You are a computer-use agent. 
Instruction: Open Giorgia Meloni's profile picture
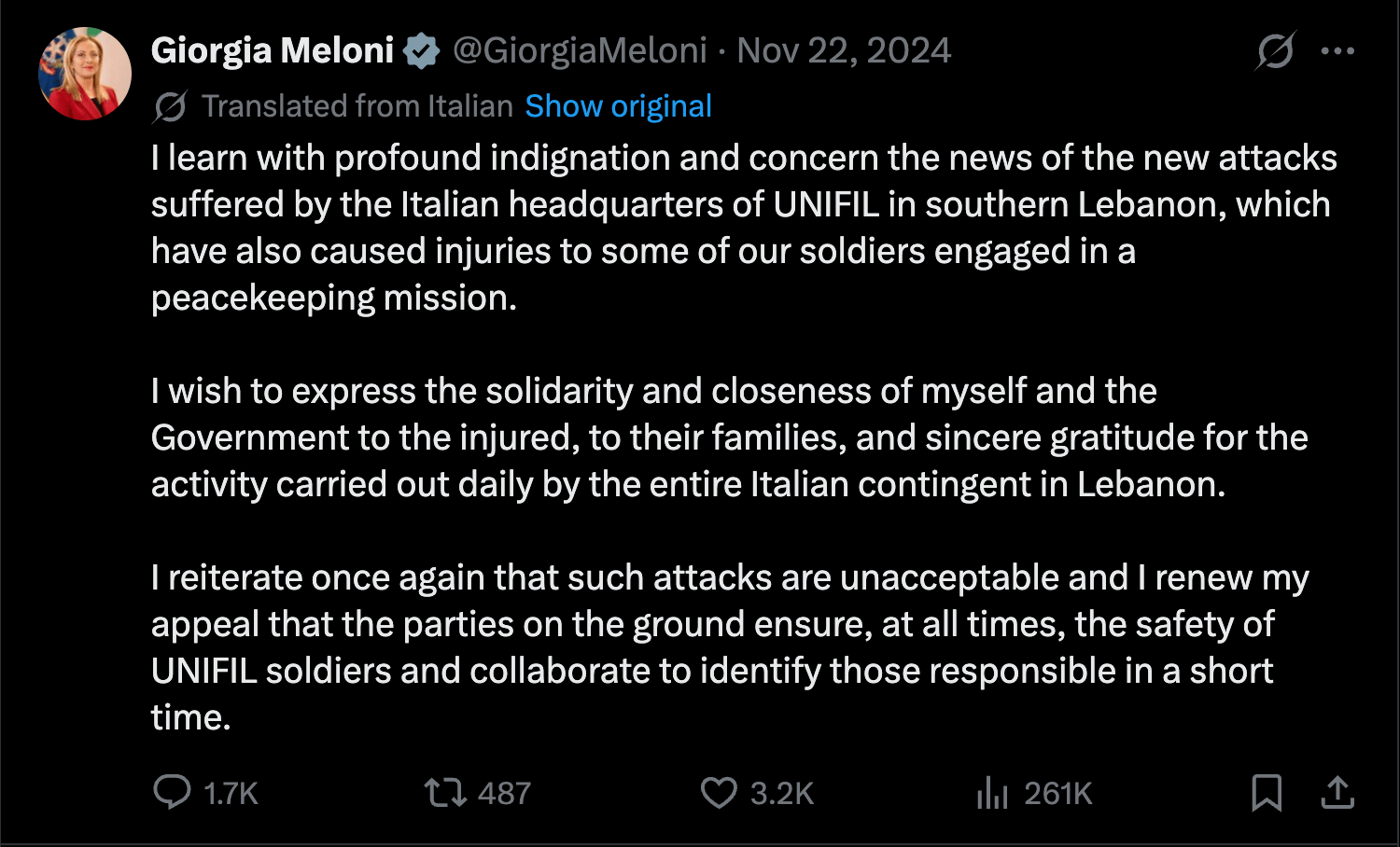85,74
